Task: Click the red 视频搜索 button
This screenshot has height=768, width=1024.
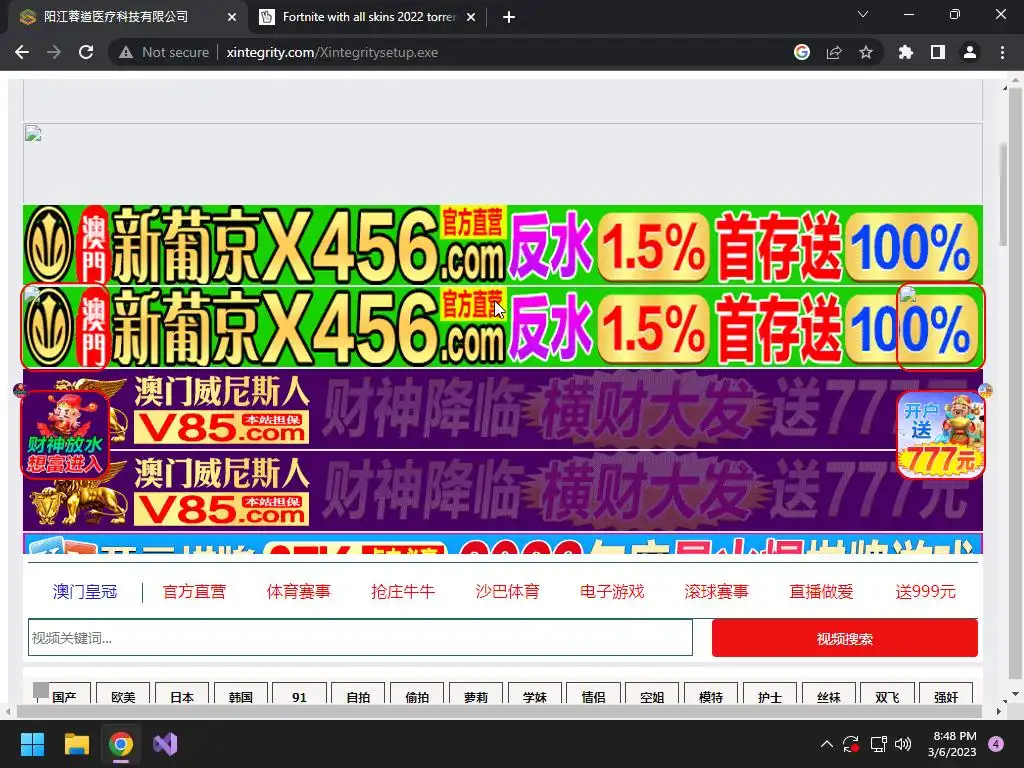Action: 844,638
